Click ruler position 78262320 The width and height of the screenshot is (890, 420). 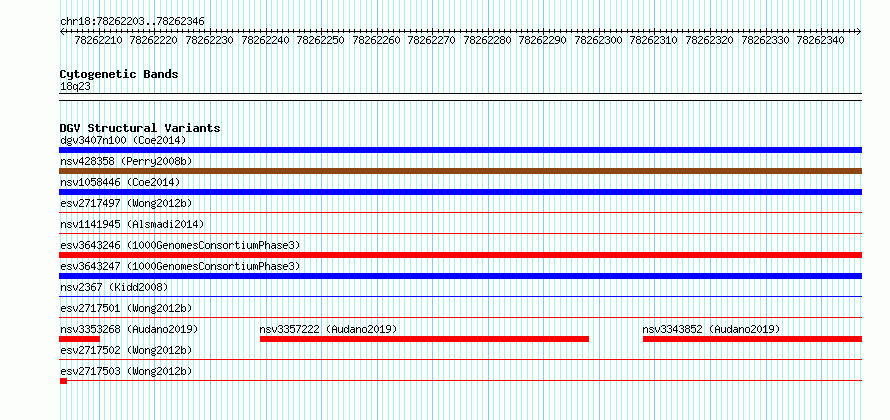710,41
